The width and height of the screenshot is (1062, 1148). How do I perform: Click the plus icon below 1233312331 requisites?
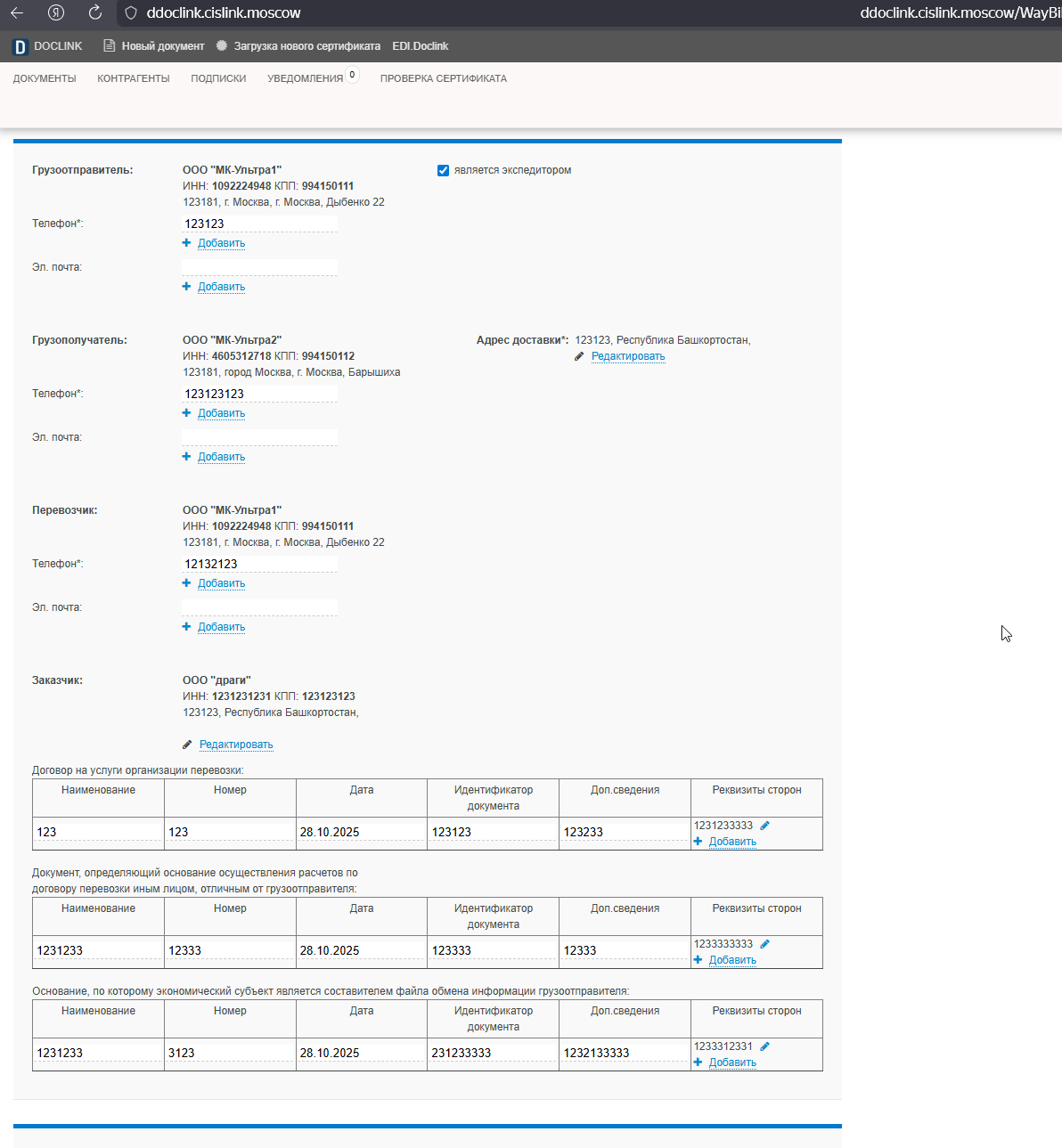[x=698, y=1063]
